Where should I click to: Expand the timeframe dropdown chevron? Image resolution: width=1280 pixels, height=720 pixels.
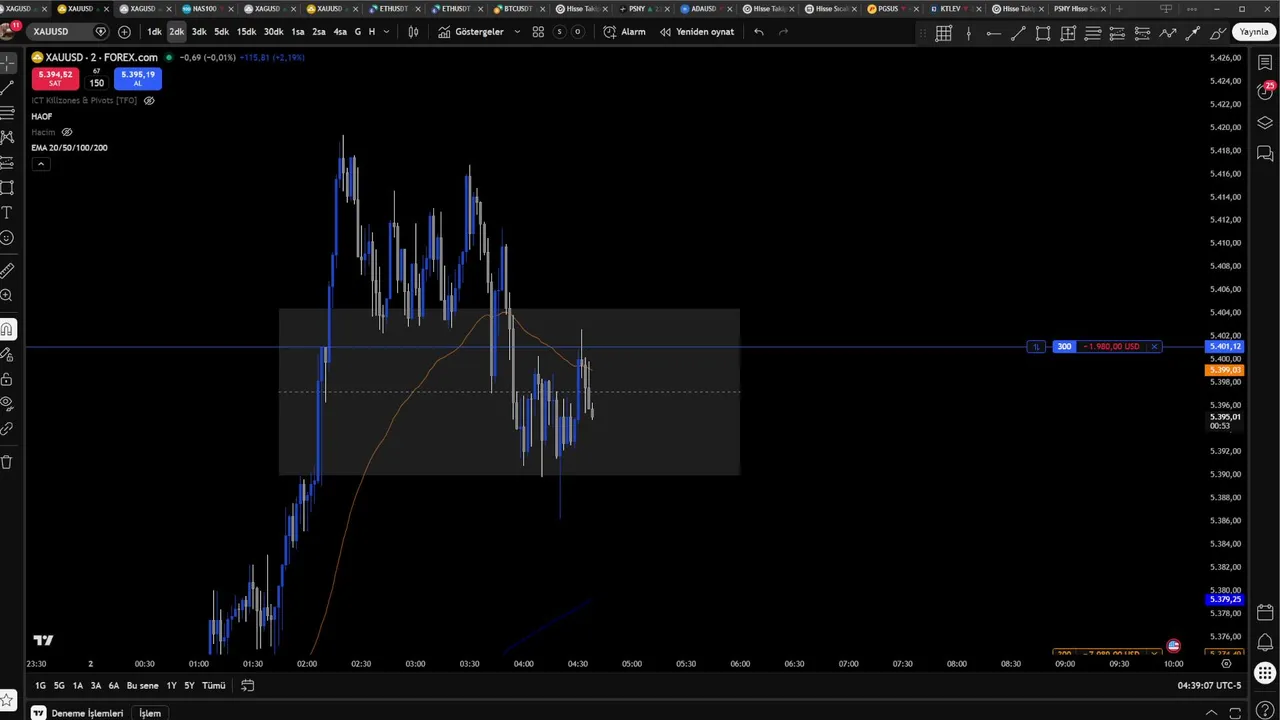(385, 32)
